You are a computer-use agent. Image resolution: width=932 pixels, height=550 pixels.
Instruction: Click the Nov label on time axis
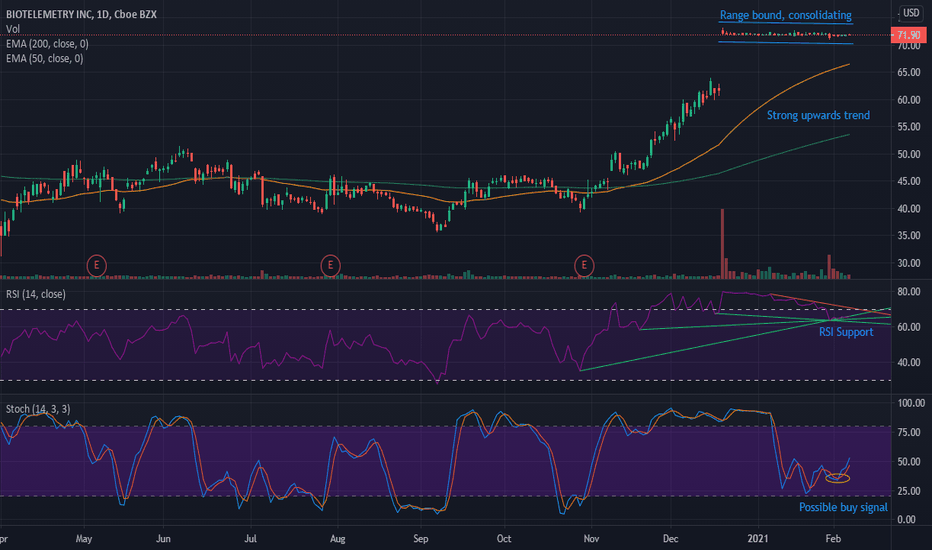point(591,538)
